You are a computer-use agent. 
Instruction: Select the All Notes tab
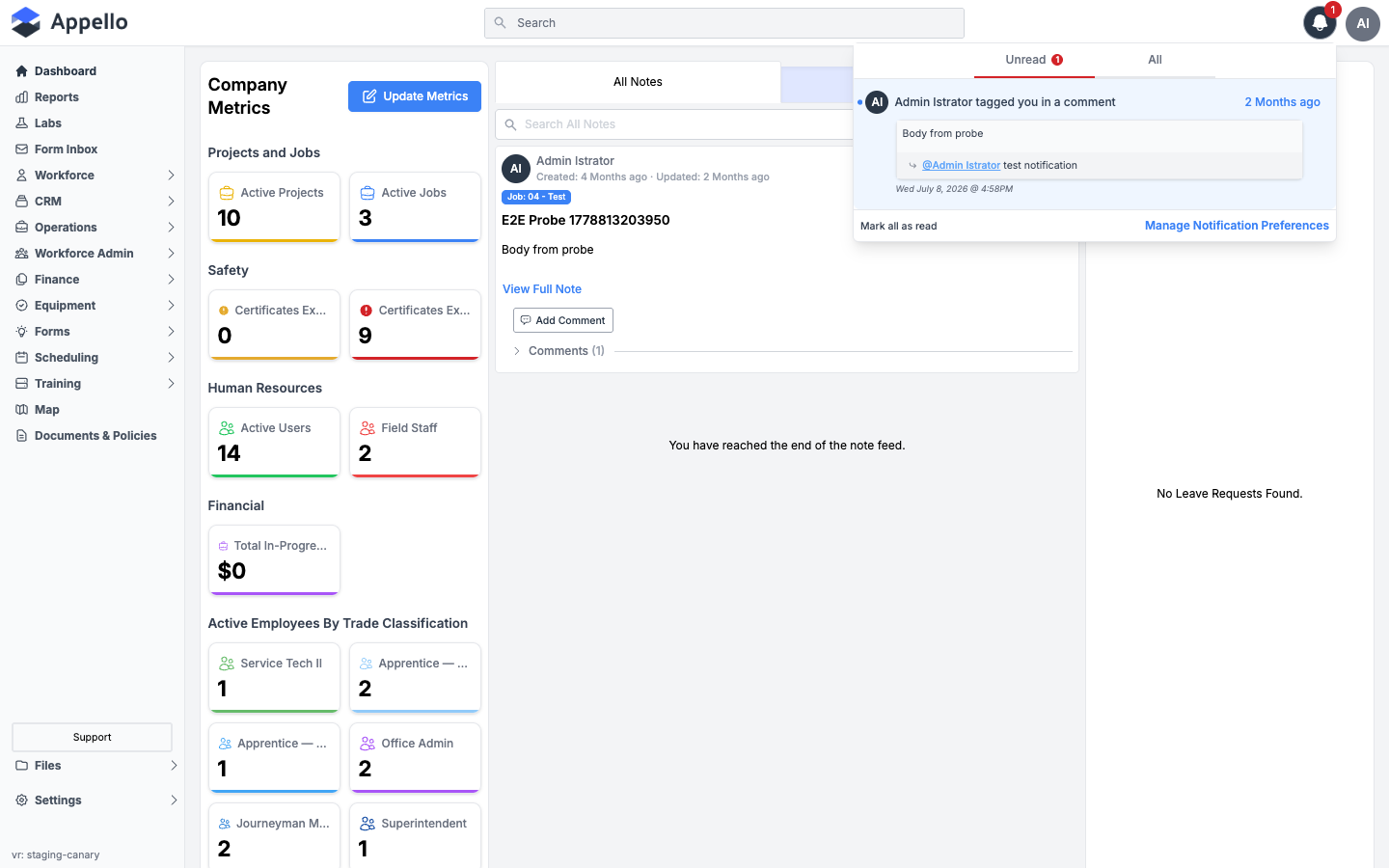point(638,82)
